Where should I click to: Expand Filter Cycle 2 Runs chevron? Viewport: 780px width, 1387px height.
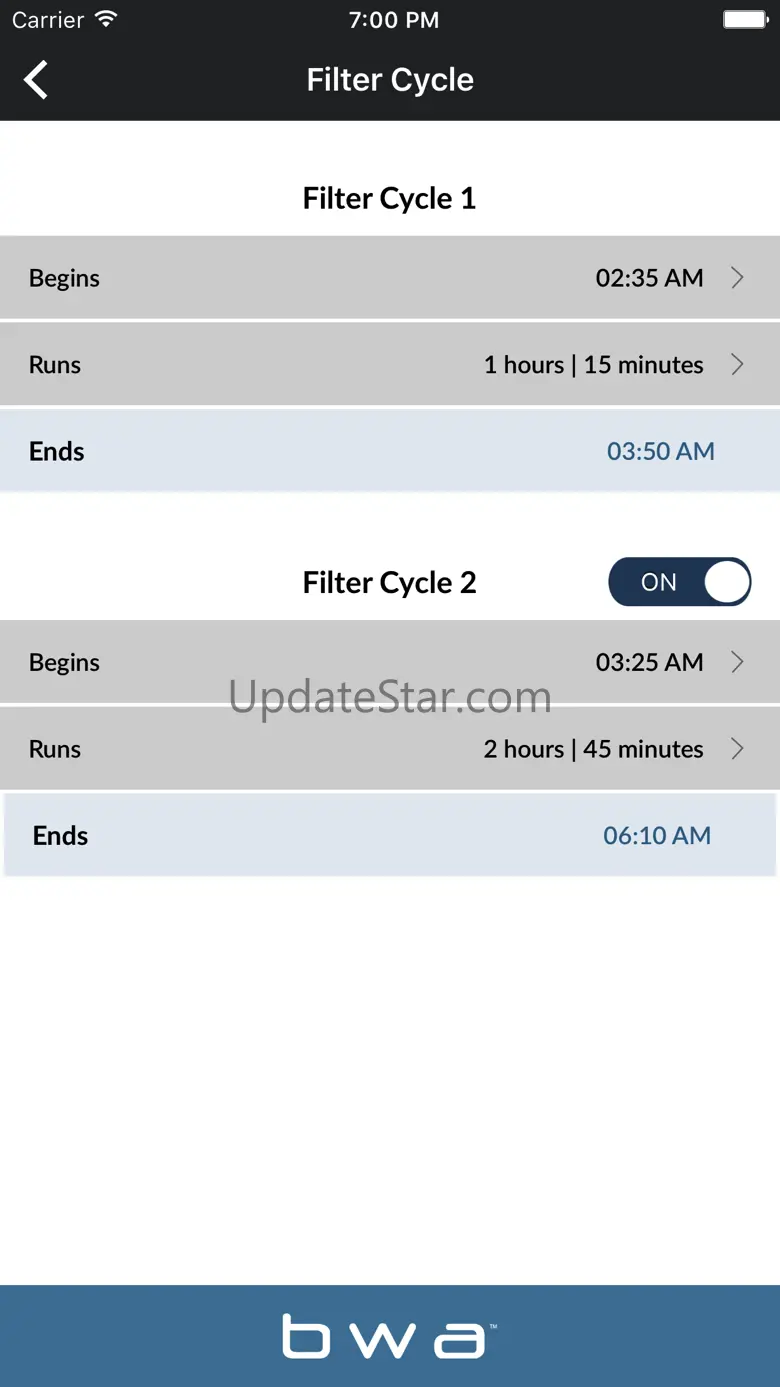pos(737,749)
